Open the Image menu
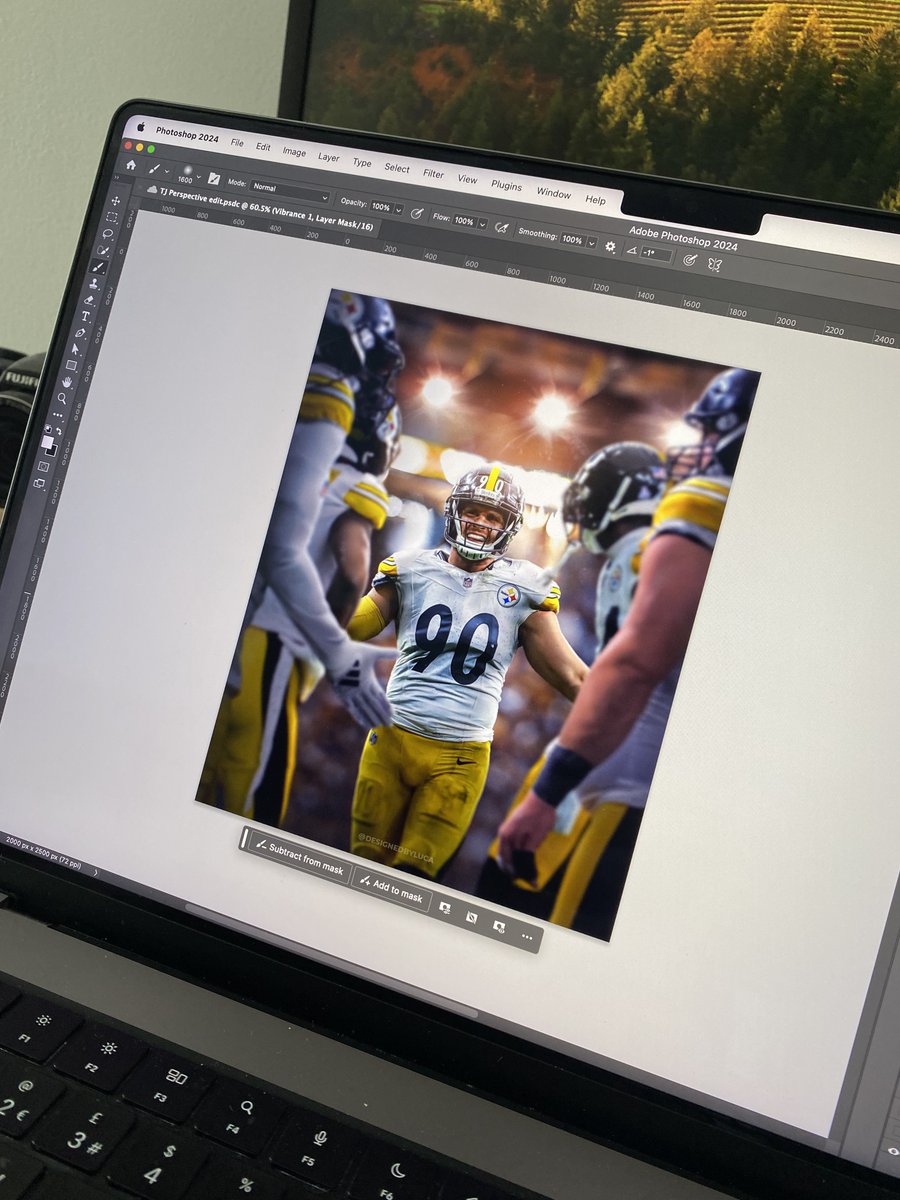The width and height of the screenshot is (900, 1200). coord(294,151)
